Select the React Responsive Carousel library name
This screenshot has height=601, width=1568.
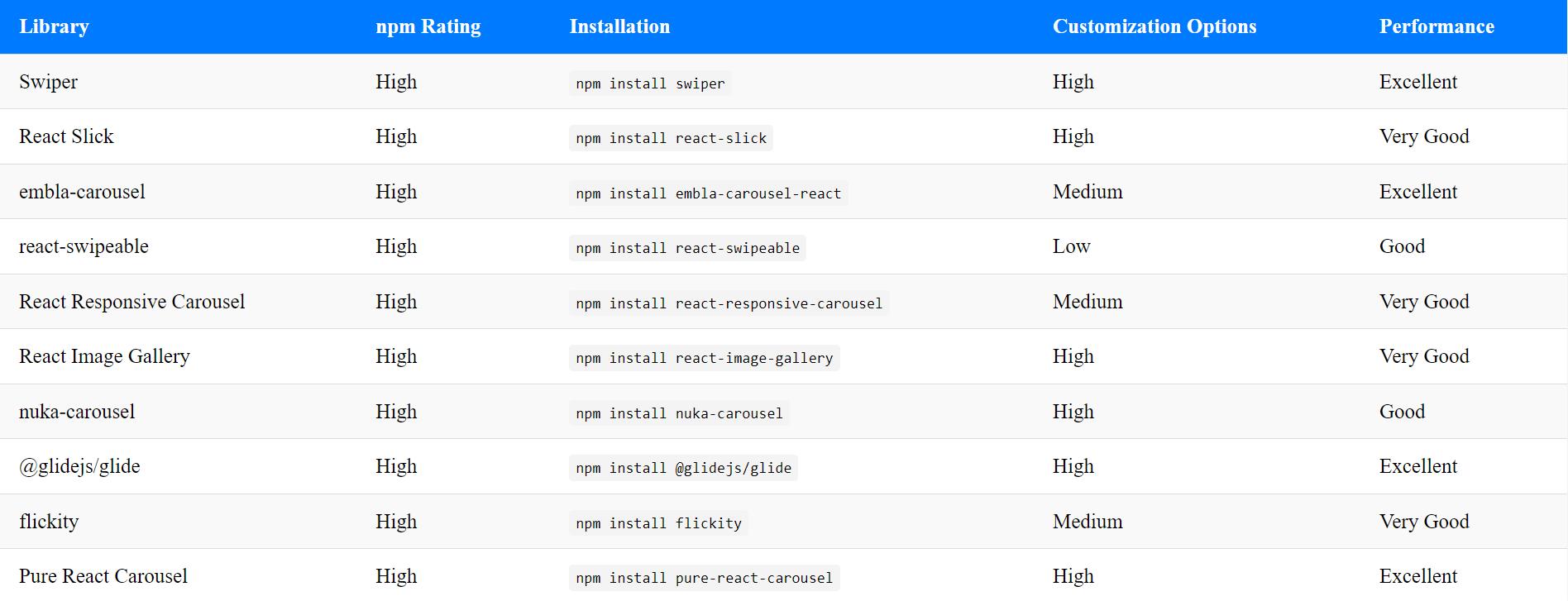[131, 302]
